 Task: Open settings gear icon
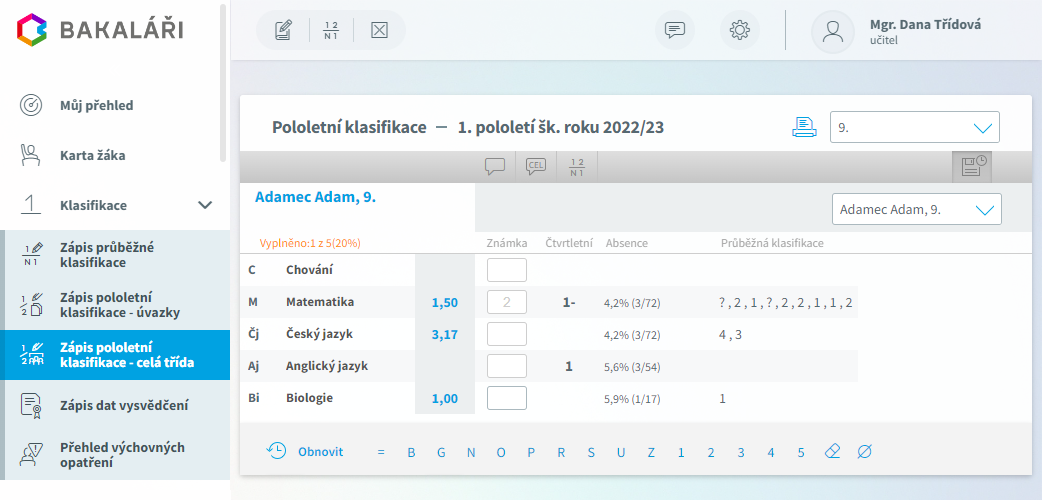(x=740, y=31)
